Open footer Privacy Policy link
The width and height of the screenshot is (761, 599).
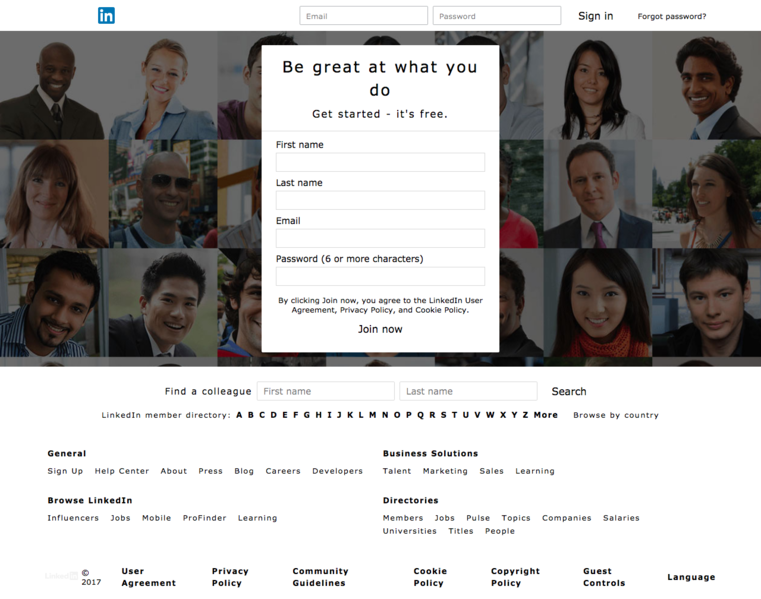[x=230, y=577]
